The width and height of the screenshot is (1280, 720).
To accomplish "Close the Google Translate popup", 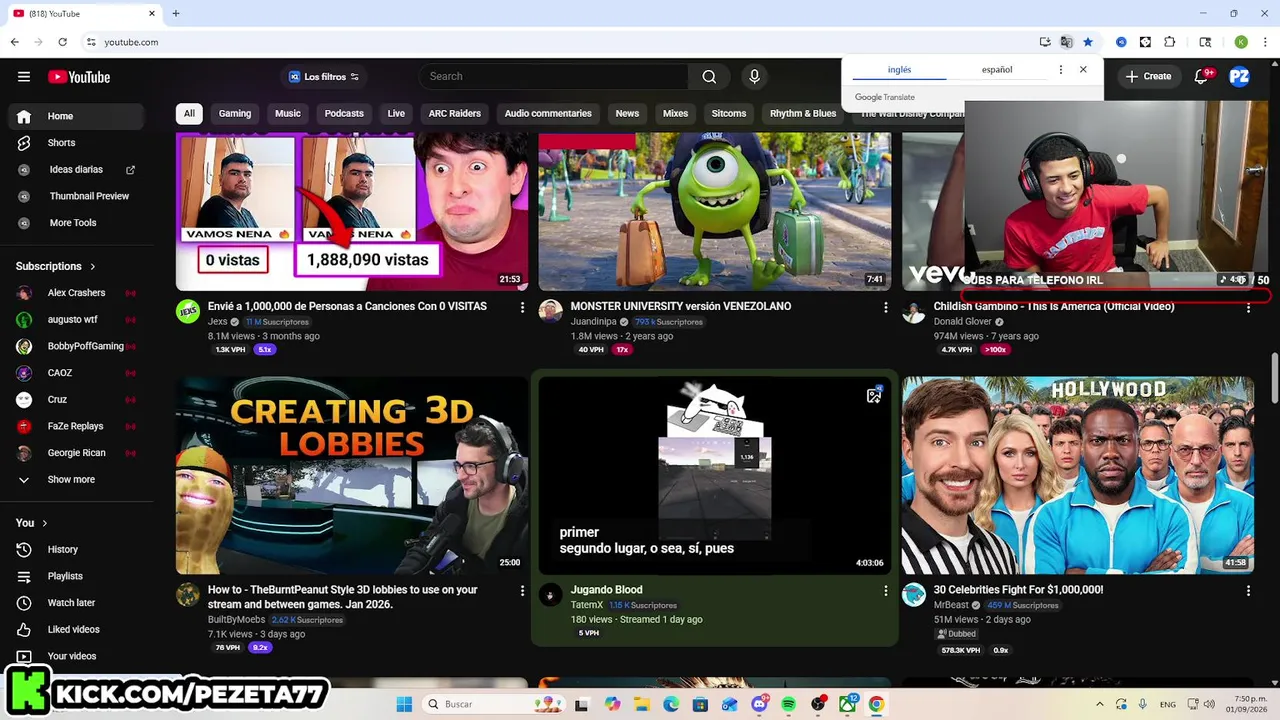I will [1083, 70].
